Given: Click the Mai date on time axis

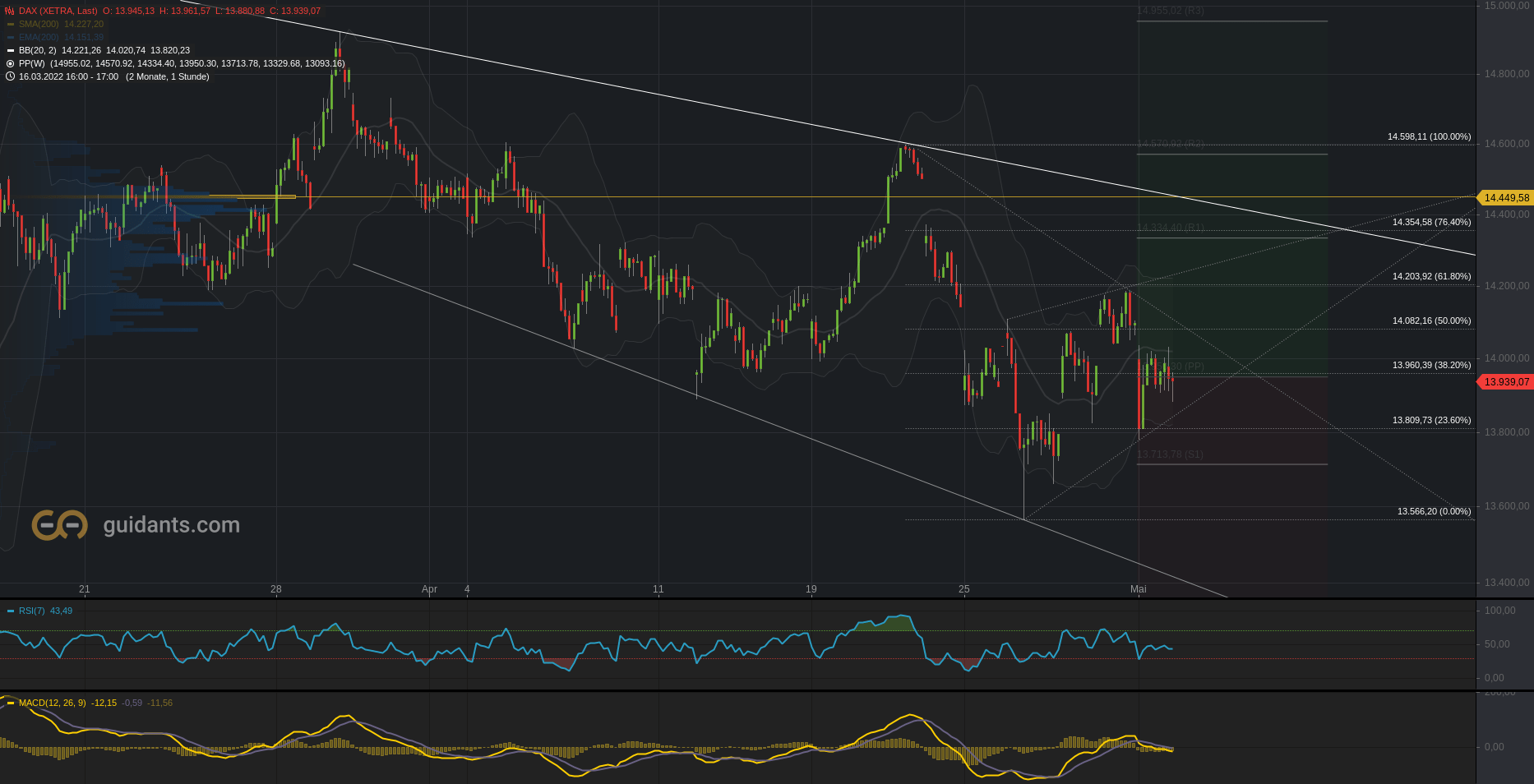Looking at the screenshot, I should coord(1139,589).
